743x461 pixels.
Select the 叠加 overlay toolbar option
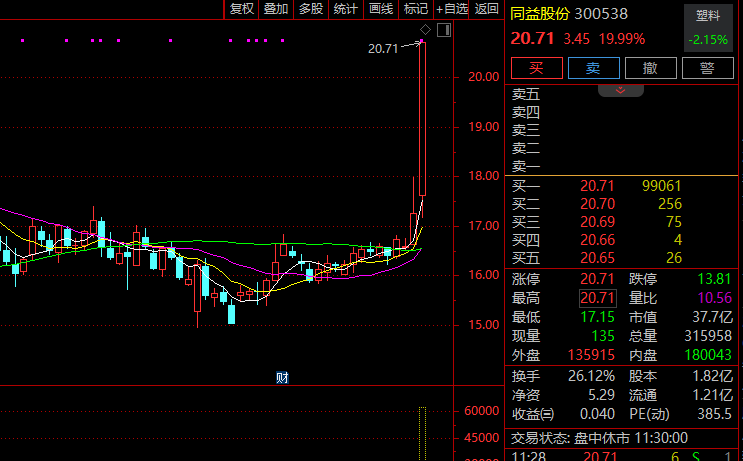(x=276, y=9)
